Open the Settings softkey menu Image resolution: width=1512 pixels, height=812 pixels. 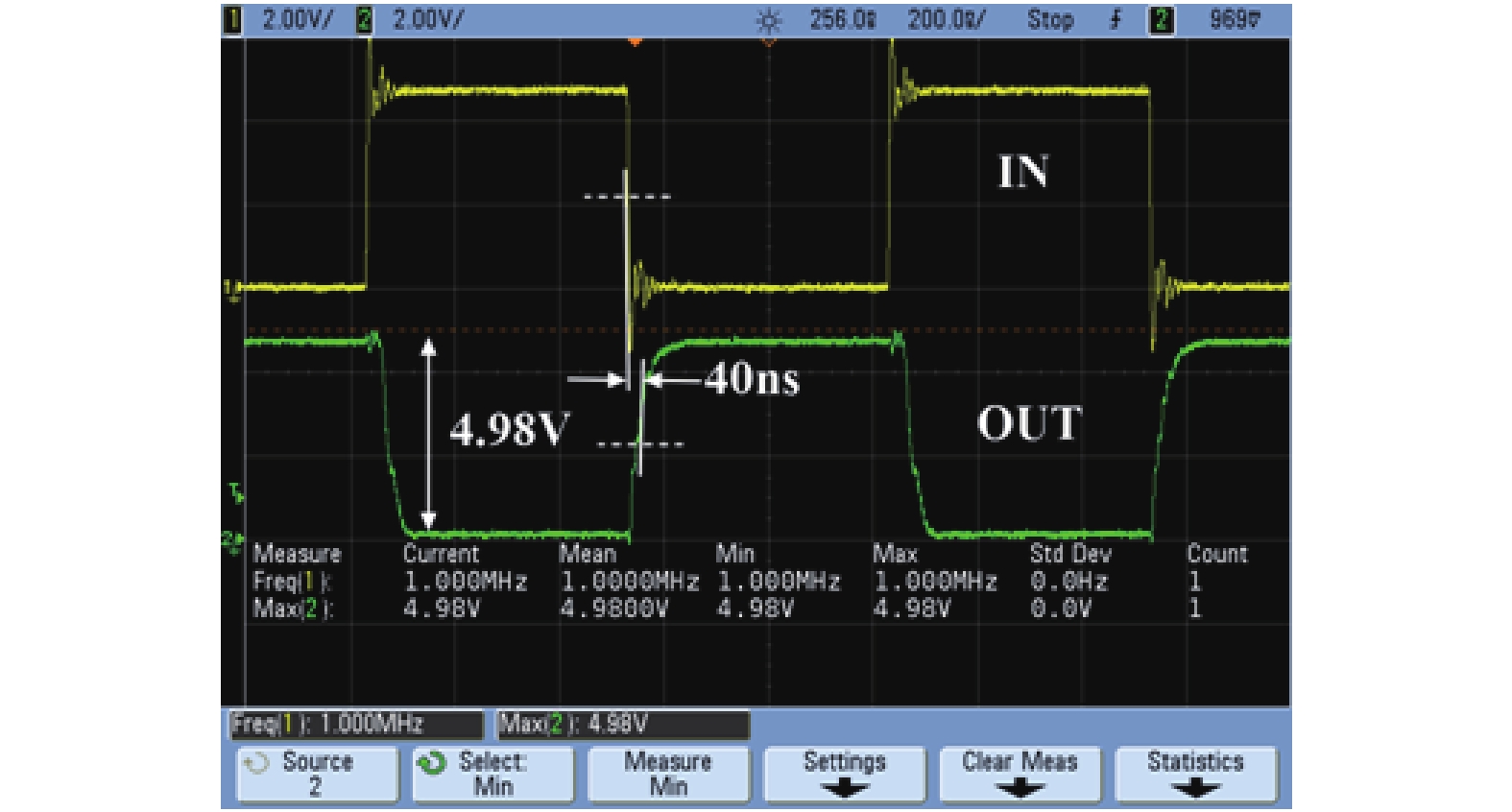844,774
